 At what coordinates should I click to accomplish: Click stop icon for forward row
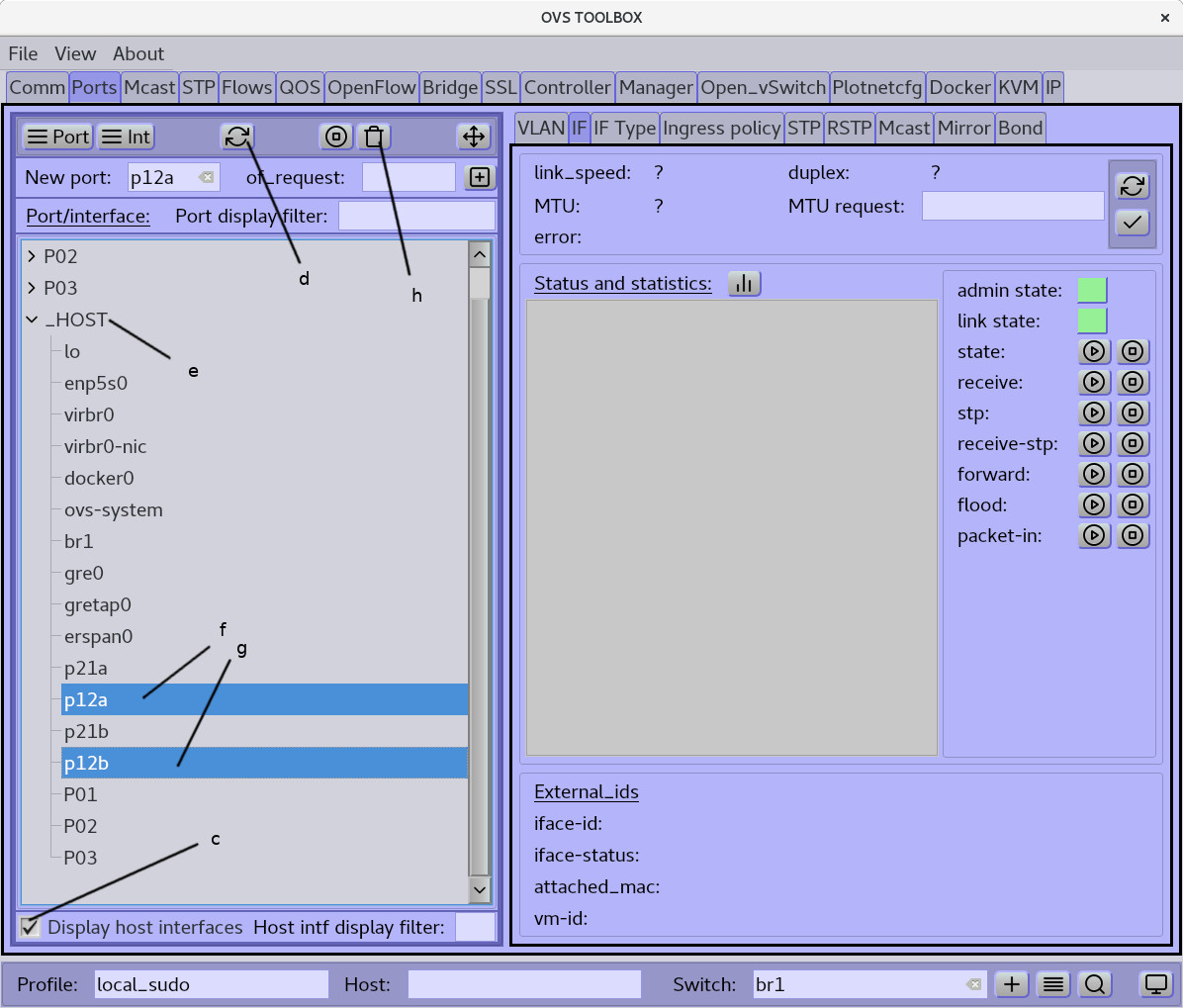tap(1133, 474)
